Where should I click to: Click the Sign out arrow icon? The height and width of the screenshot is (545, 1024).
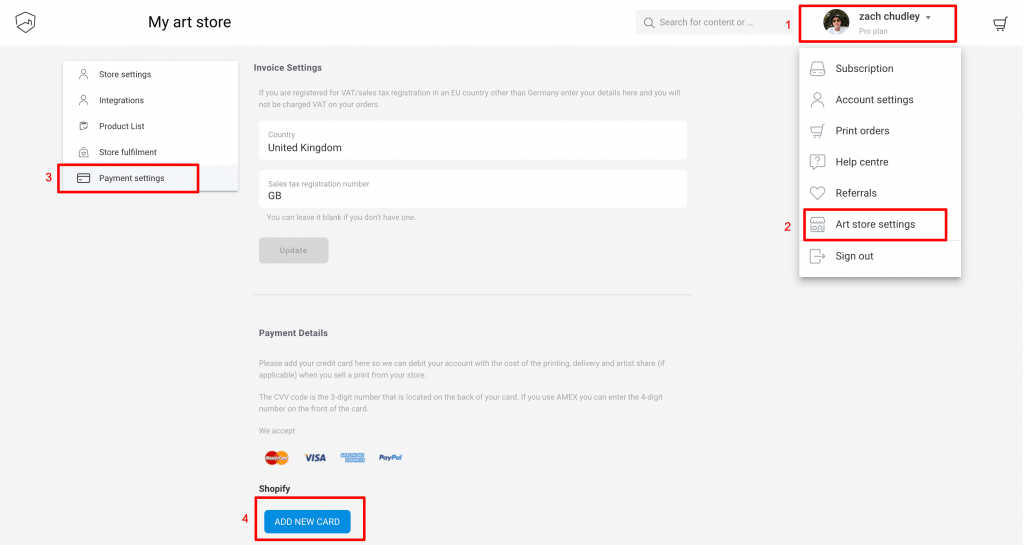(x=817, y=256)
